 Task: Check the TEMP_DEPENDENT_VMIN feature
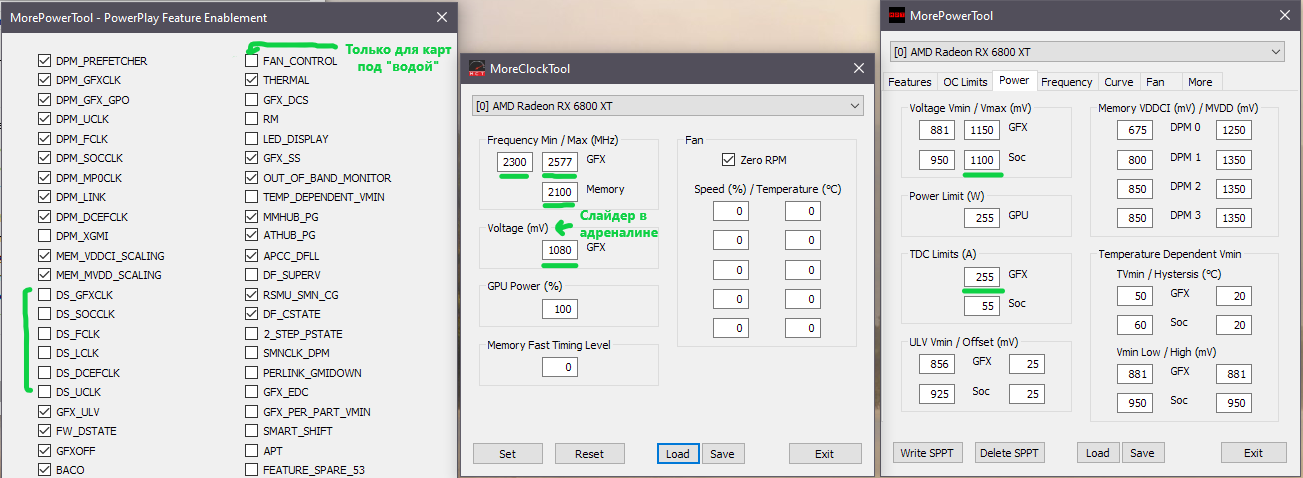click(251, 198)
